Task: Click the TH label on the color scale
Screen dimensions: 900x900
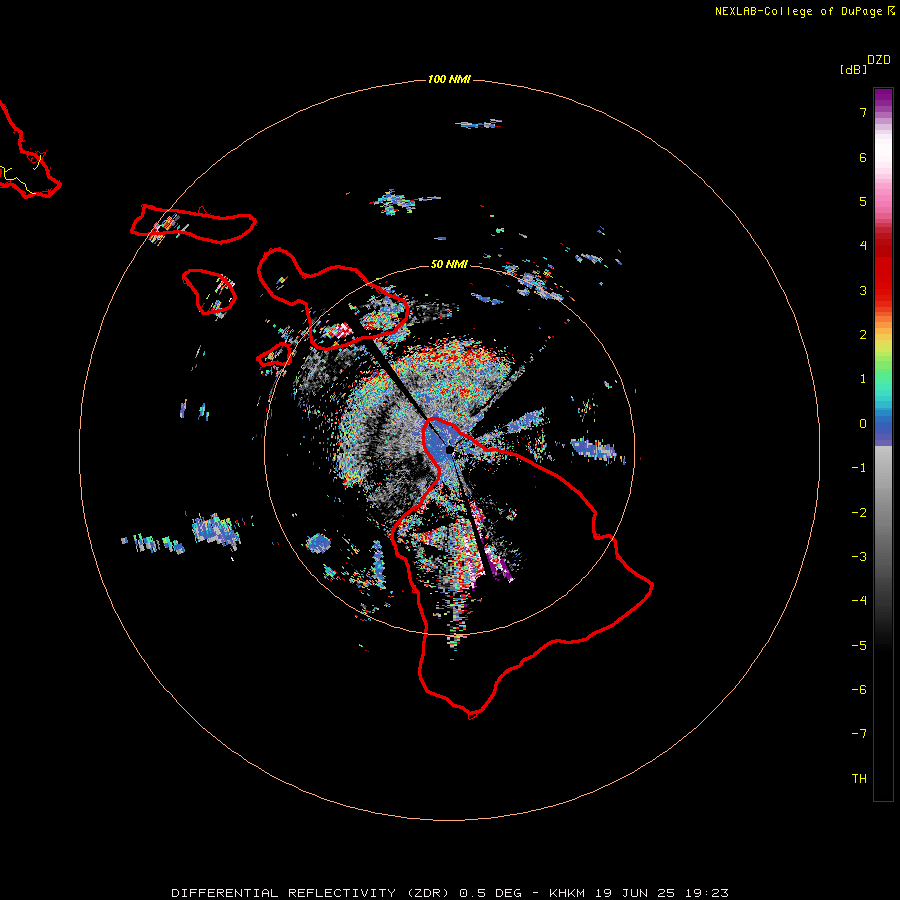Action: pos(859,779)
